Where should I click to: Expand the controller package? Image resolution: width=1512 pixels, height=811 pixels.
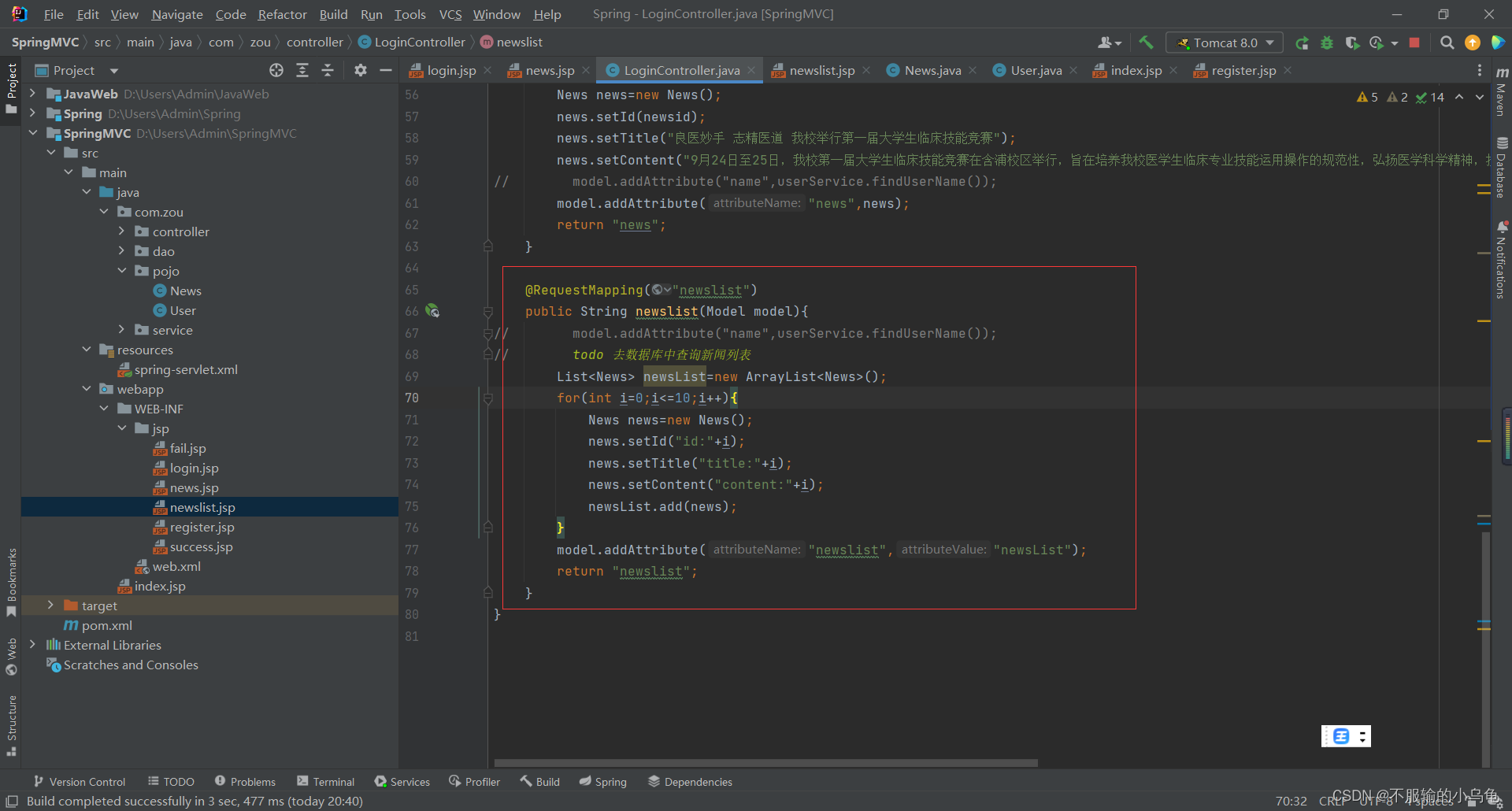[121, 231]
